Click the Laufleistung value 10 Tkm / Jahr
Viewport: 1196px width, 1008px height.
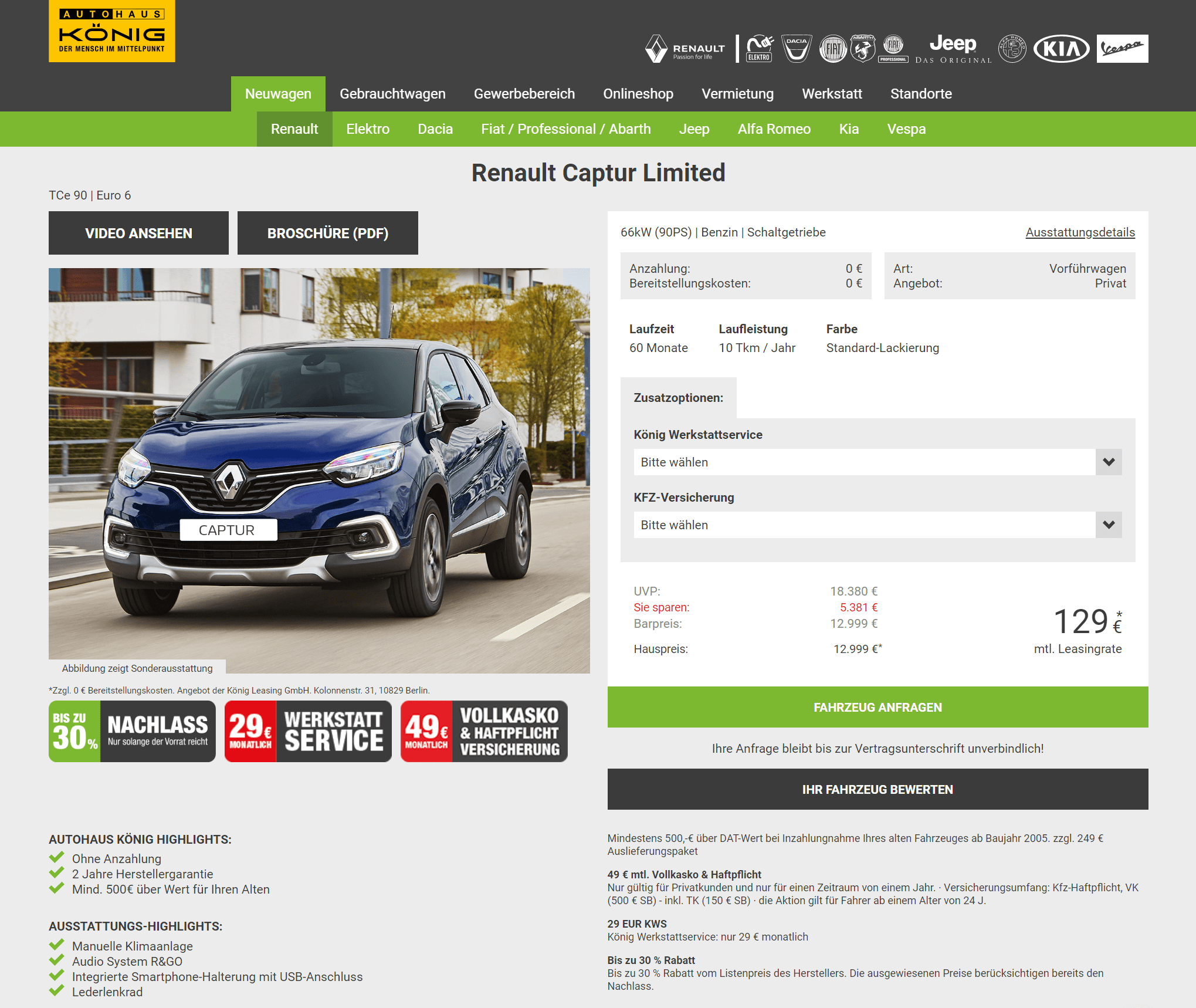(757, 348)
